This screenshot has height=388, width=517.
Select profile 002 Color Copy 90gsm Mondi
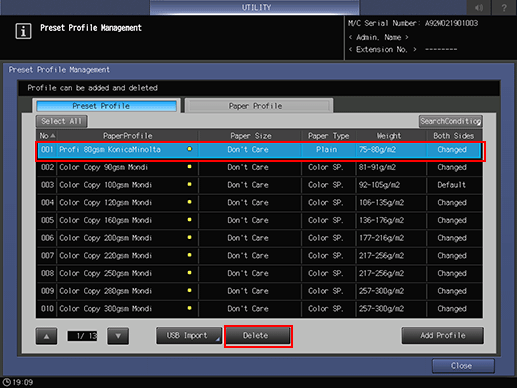pyautogui.click(x=259, y=167)
